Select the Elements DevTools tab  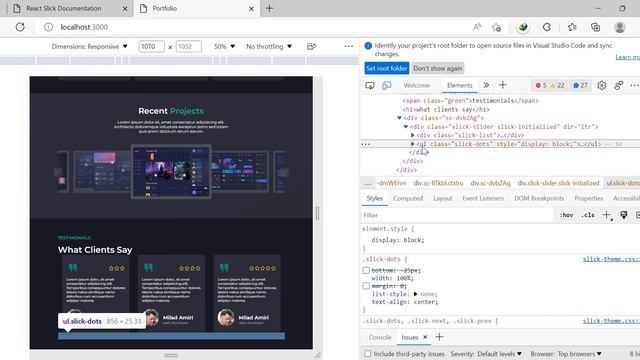click(x=460, y=85)
